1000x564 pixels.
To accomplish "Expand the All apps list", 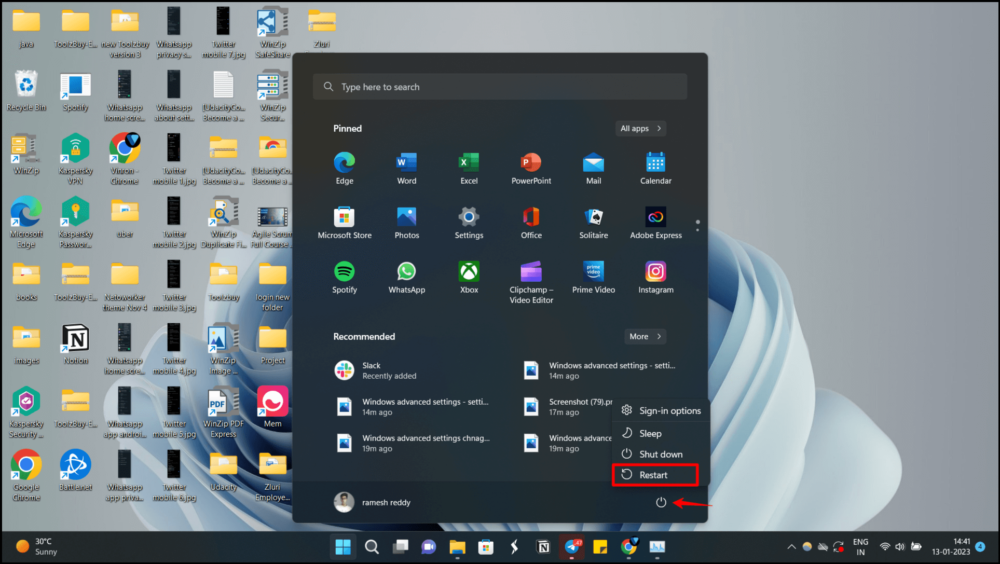I will point(640,128).
